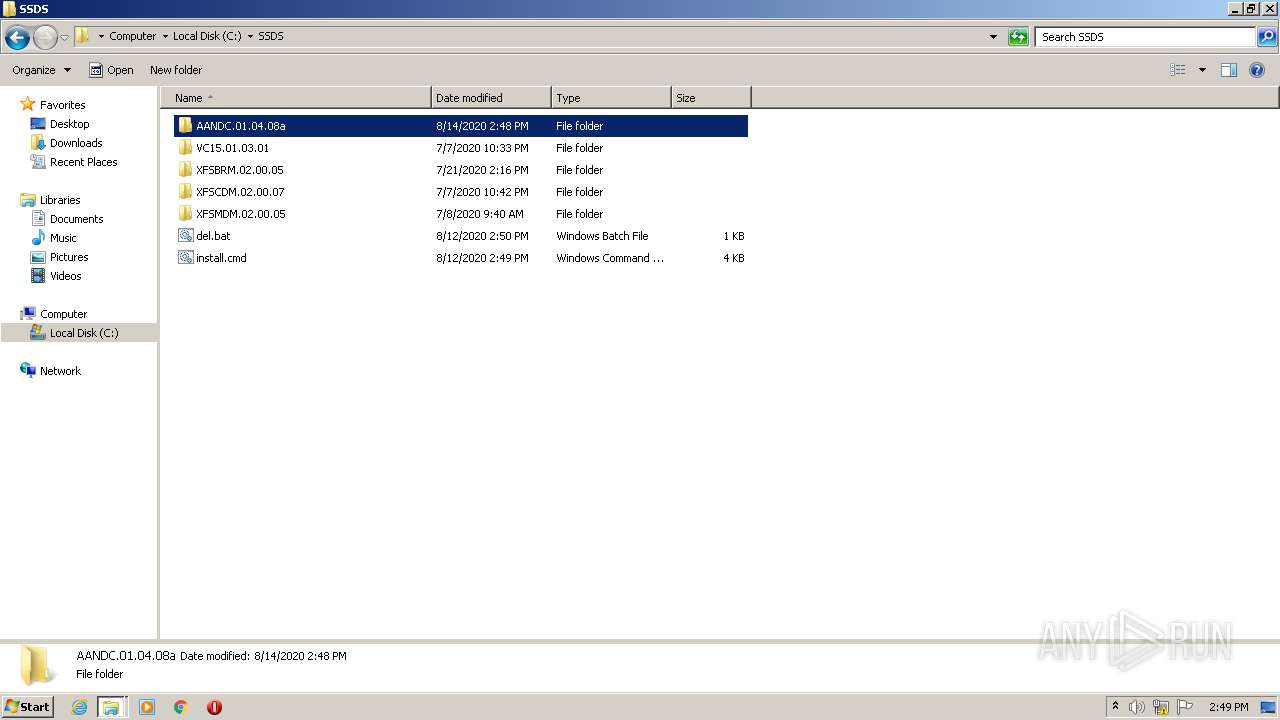Click the Favorites group in sidebar
Image resolution: width=1280 pixels, height=720 pixels.
pyautogui.click(x=62, y=105)
